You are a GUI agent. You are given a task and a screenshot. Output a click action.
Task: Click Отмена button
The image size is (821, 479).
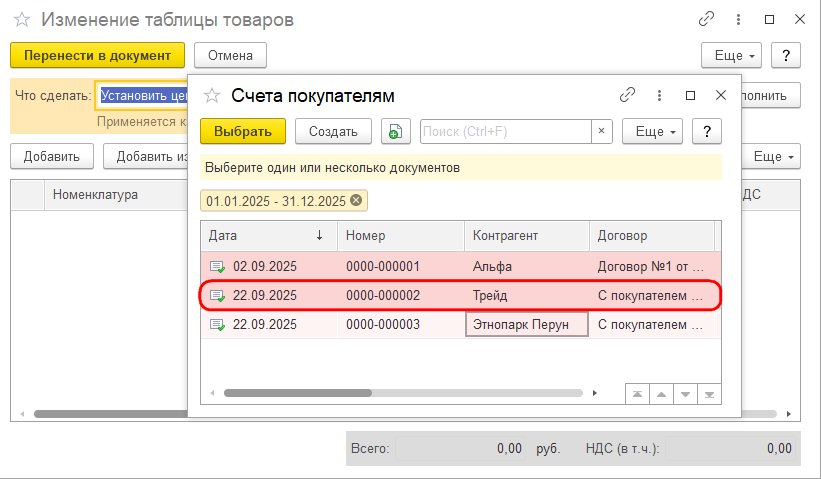click(x=230, y=55)
